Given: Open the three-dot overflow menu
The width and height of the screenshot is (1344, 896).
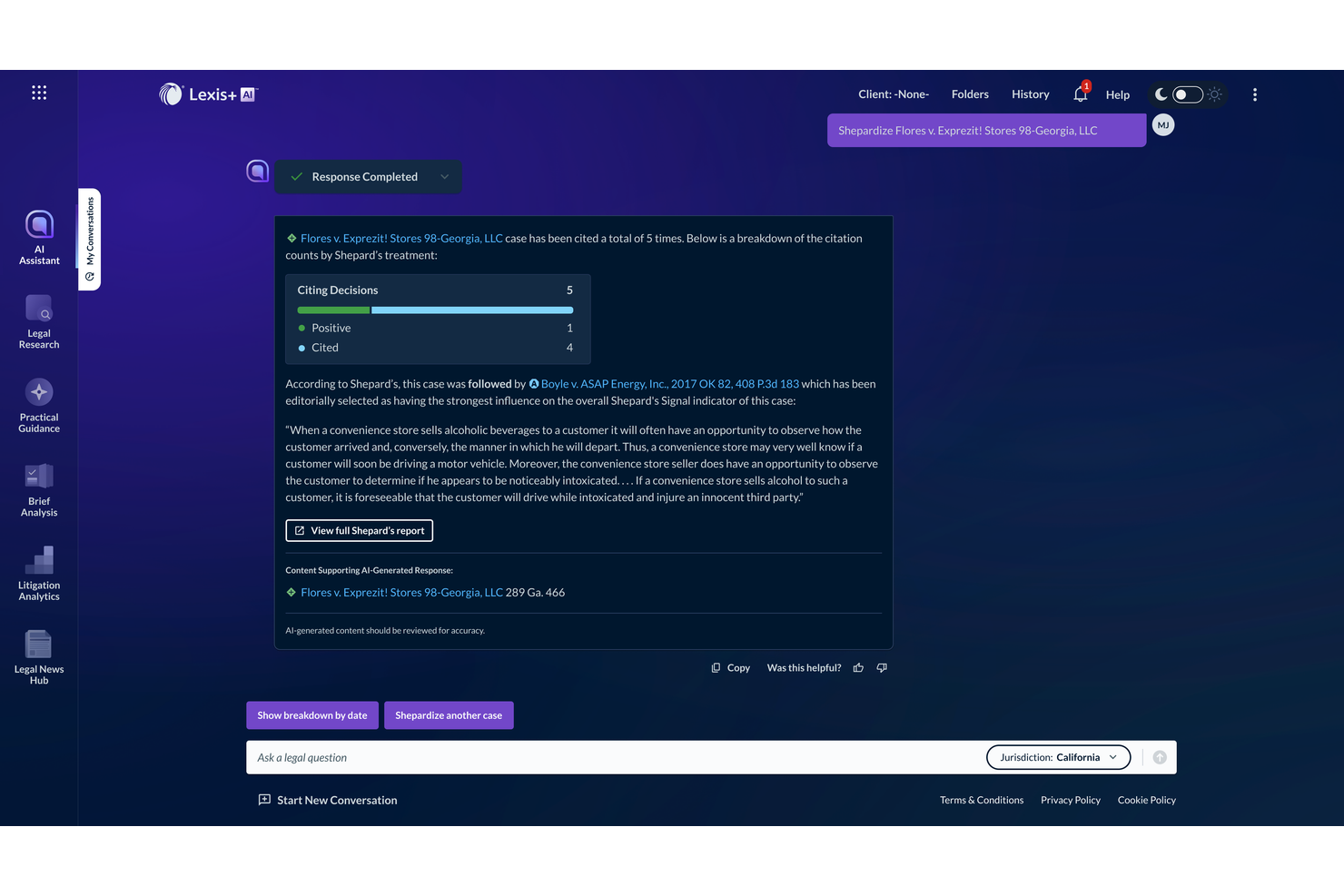Looking at the screenshot, I should (x=1254, y=94).
